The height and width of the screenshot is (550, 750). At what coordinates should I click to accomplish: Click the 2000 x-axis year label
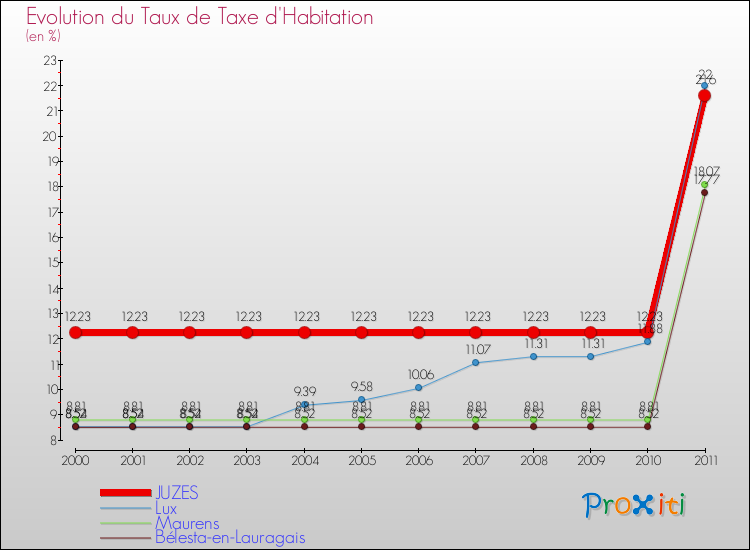point(76,460)
